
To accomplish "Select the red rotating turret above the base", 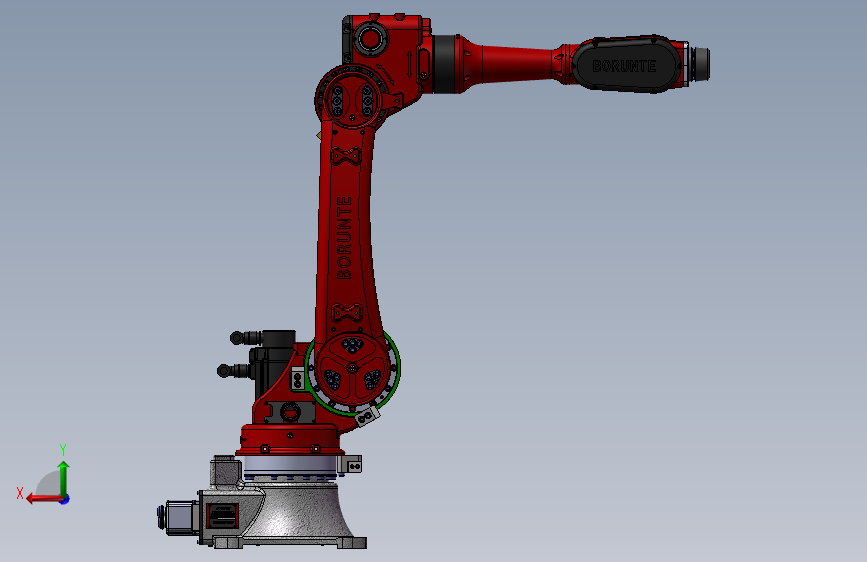I will tap(289, 440).
